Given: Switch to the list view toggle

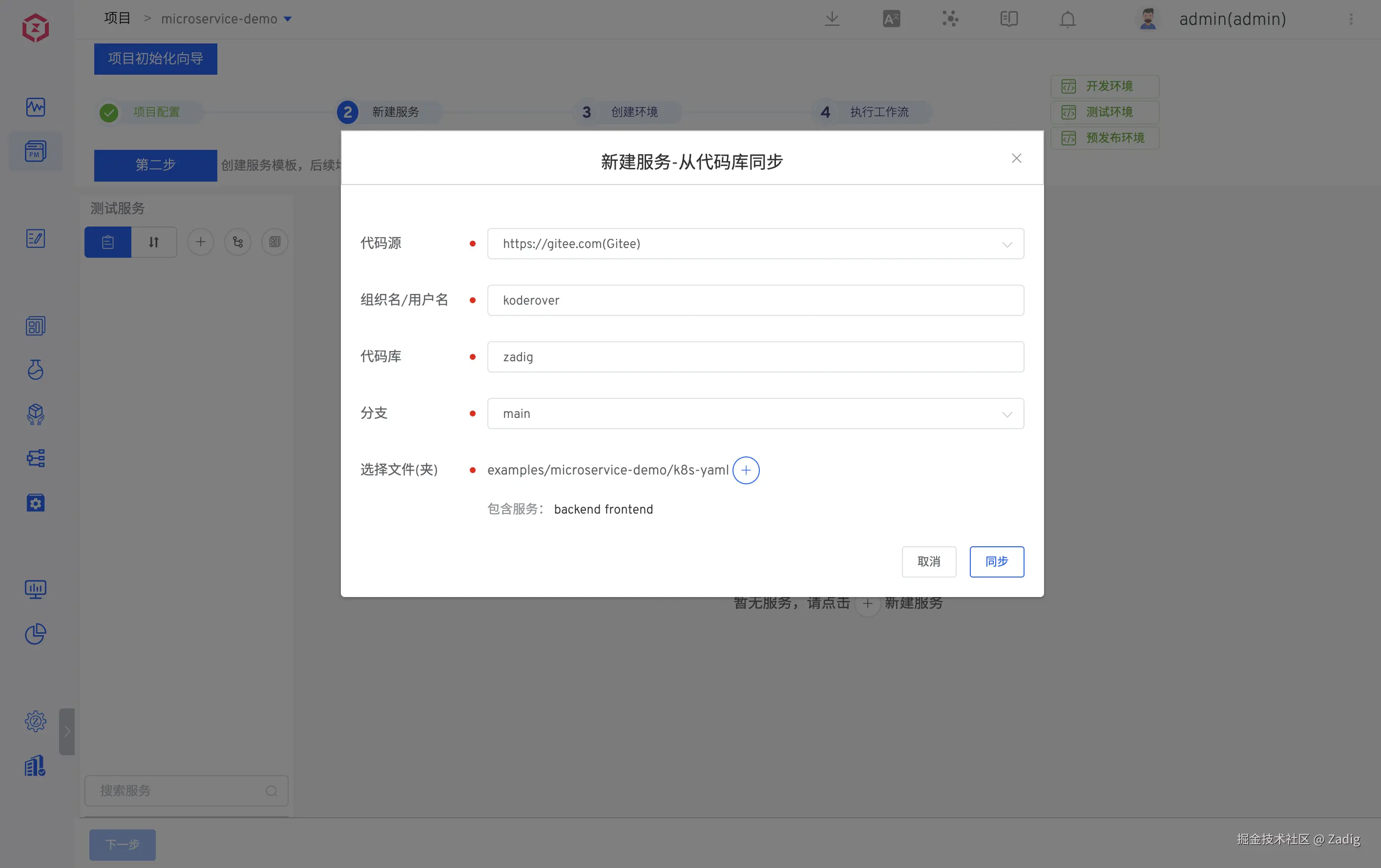Looking at the screenshot, I should (108, 242).
